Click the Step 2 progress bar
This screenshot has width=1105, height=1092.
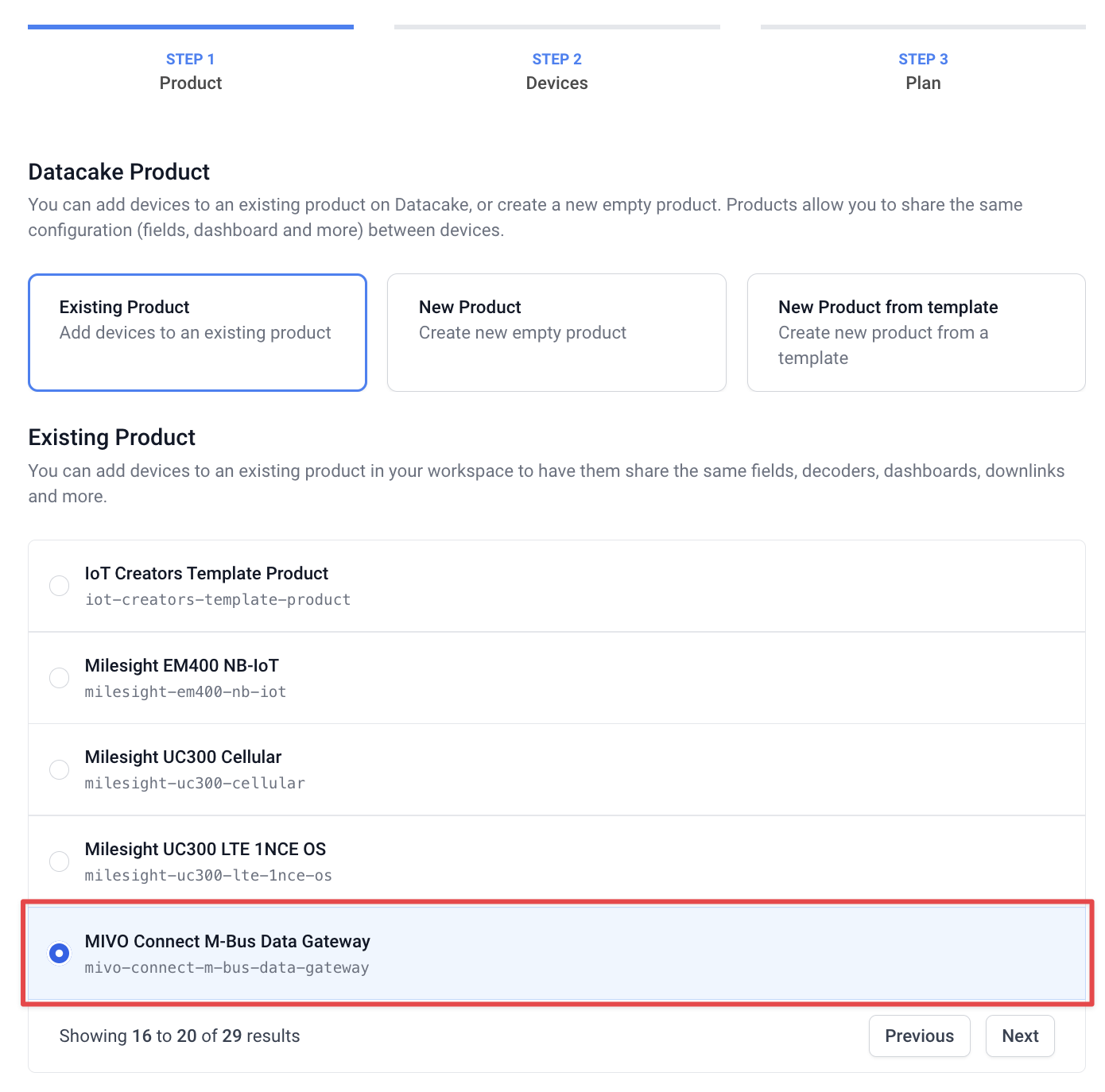click(x=556, y=27)
